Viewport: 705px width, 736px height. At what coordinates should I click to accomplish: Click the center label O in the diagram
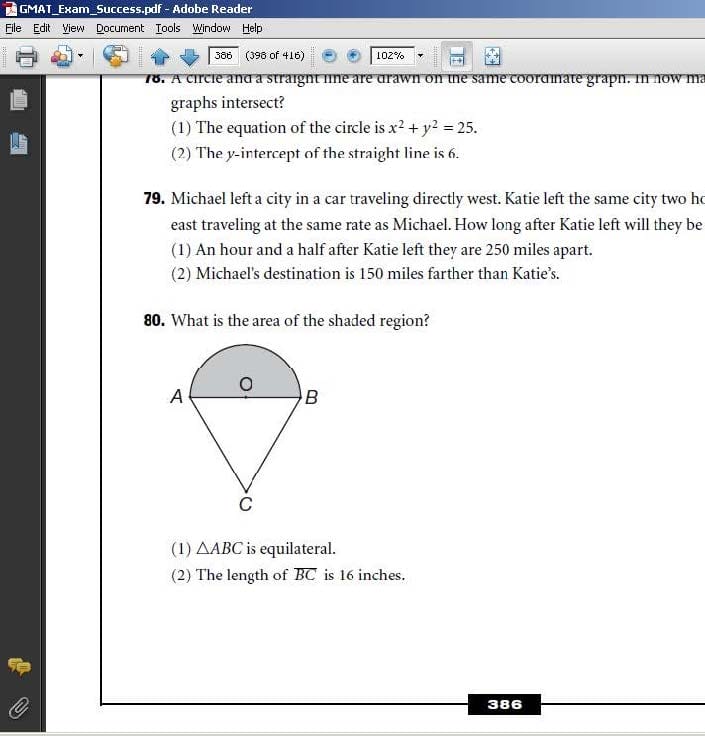click(x=246, y=384)
